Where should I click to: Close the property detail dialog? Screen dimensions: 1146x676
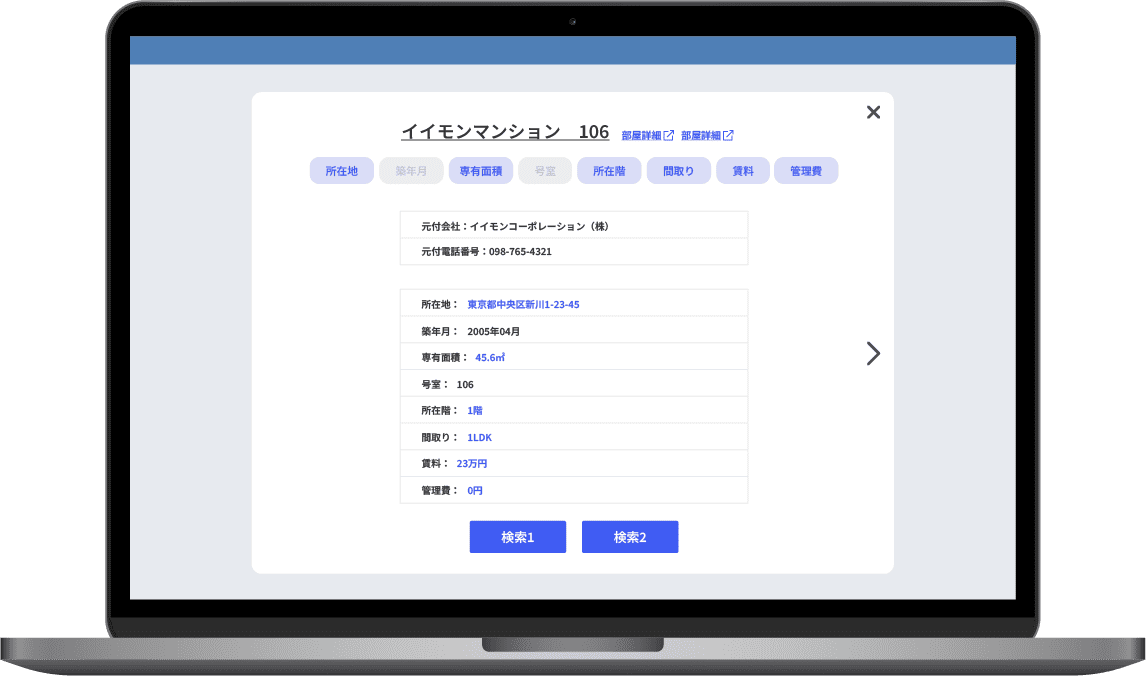tap(873, 112)
